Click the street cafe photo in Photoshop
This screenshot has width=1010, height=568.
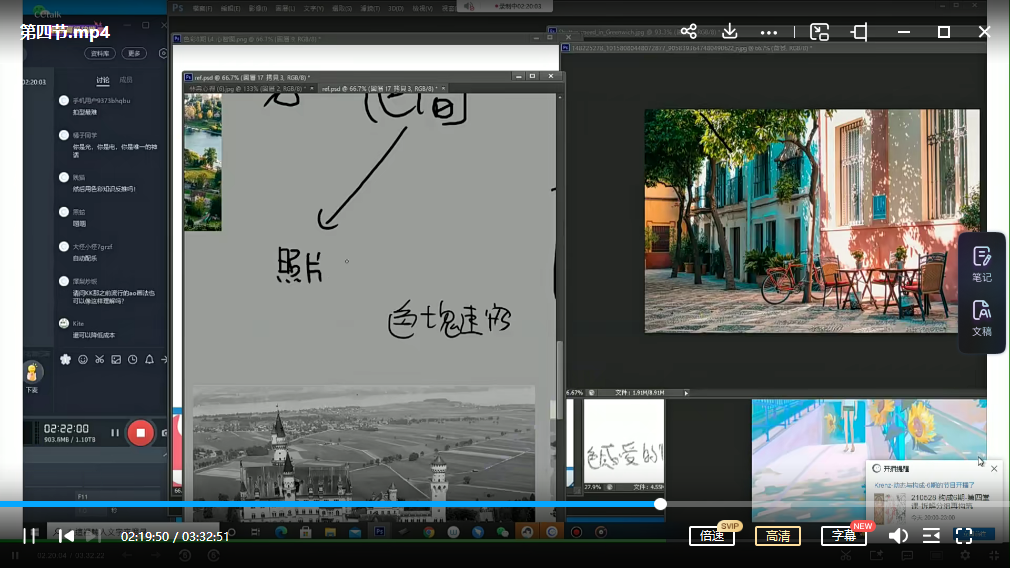[x=812, y=221]
